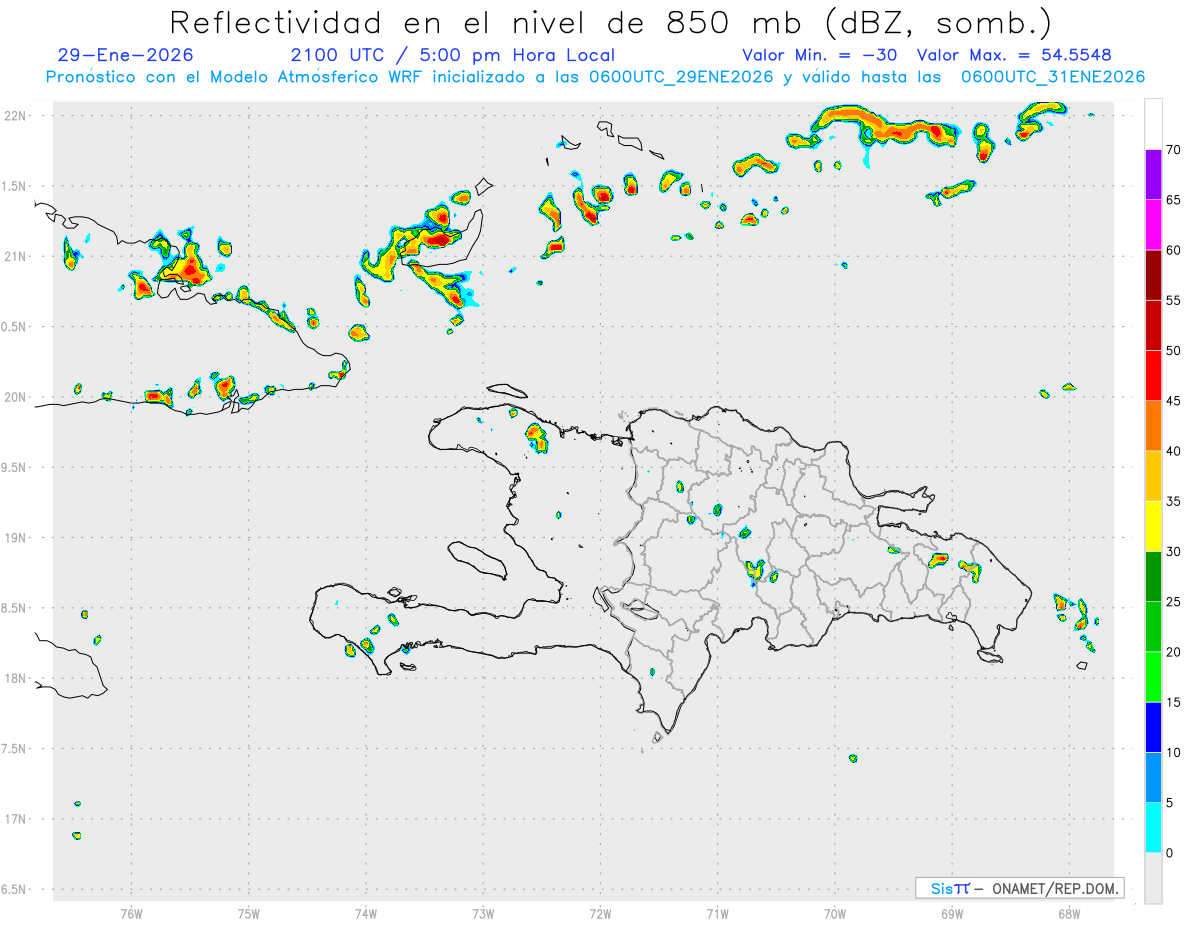The width and height of the screenshot is (1200, 927).
Task: Click the '22N' latitude label
Action: [x=16, y=116]
